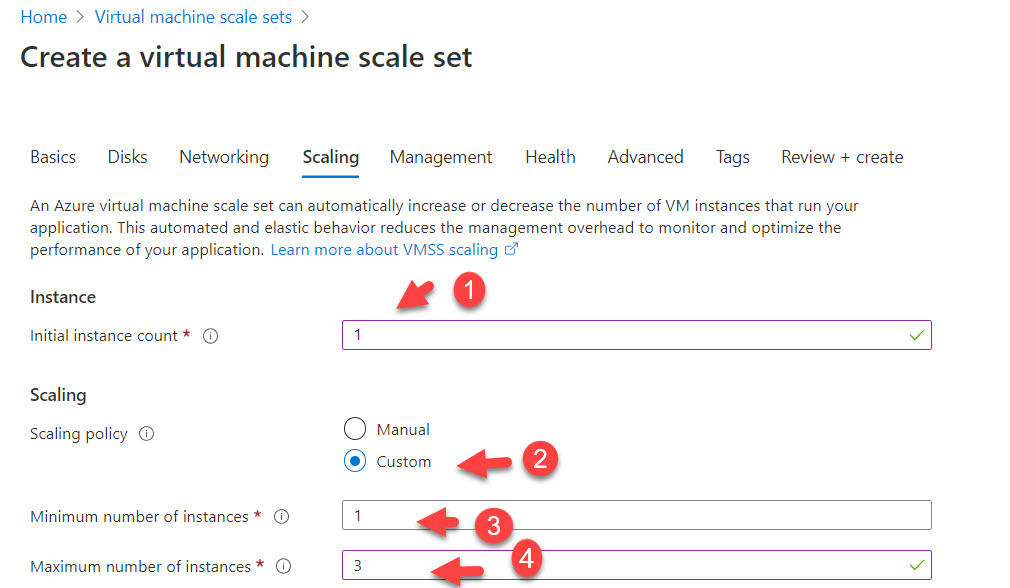Click Learn more about VMSS scaling link
Image resolution: width=1010 pixels, height=588 pixels.
384,250
